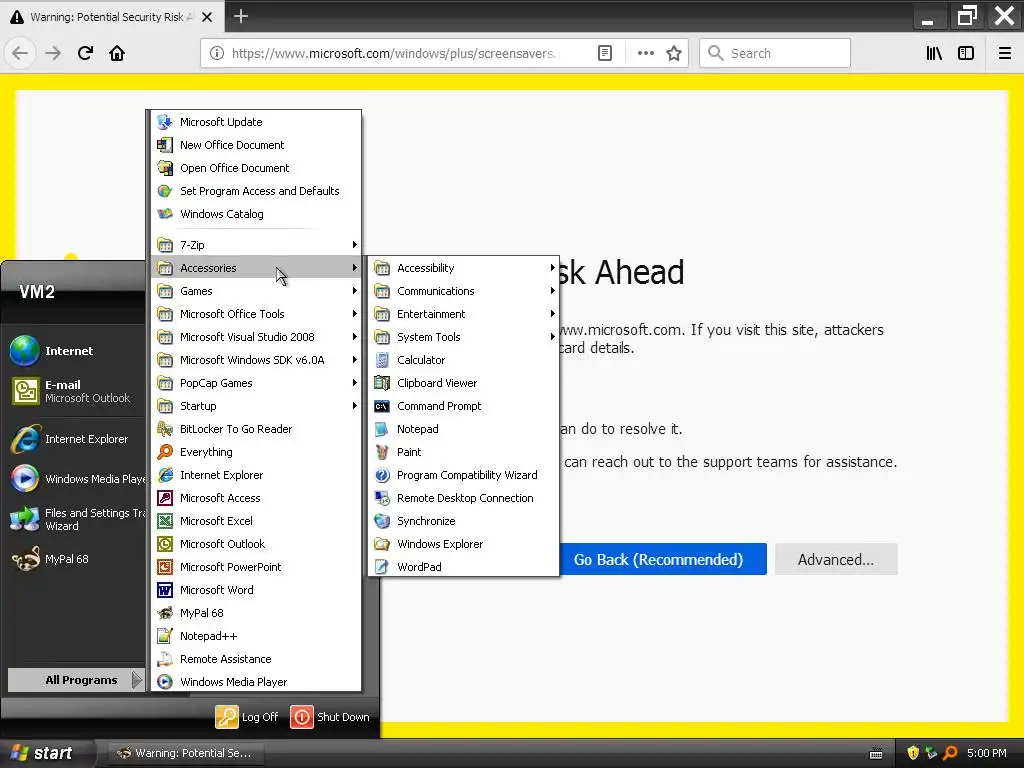Screen dimensions: 1024x768
Task: Launch Microsoft Access
Action: (256, 498)
